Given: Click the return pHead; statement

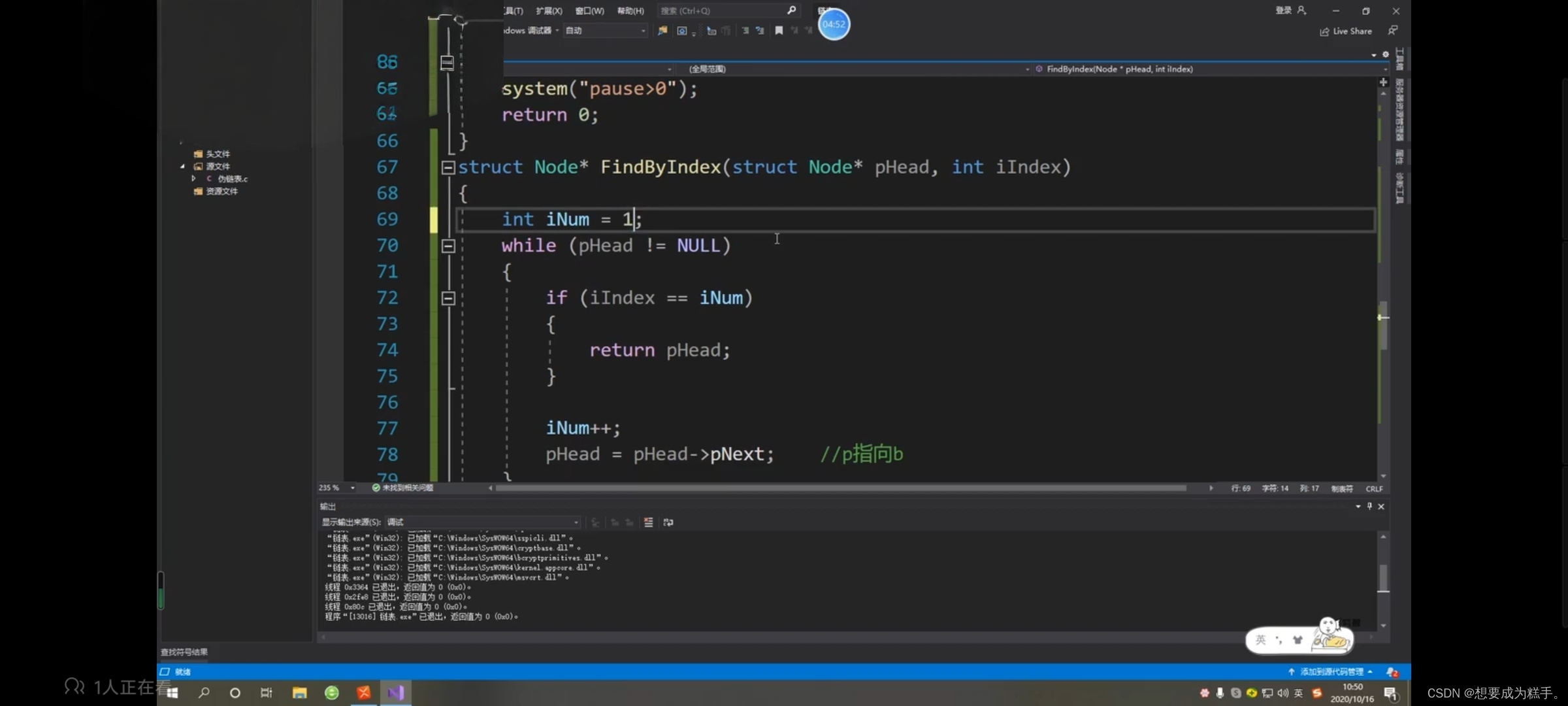Looking at the screenshot, I should 660,350.
